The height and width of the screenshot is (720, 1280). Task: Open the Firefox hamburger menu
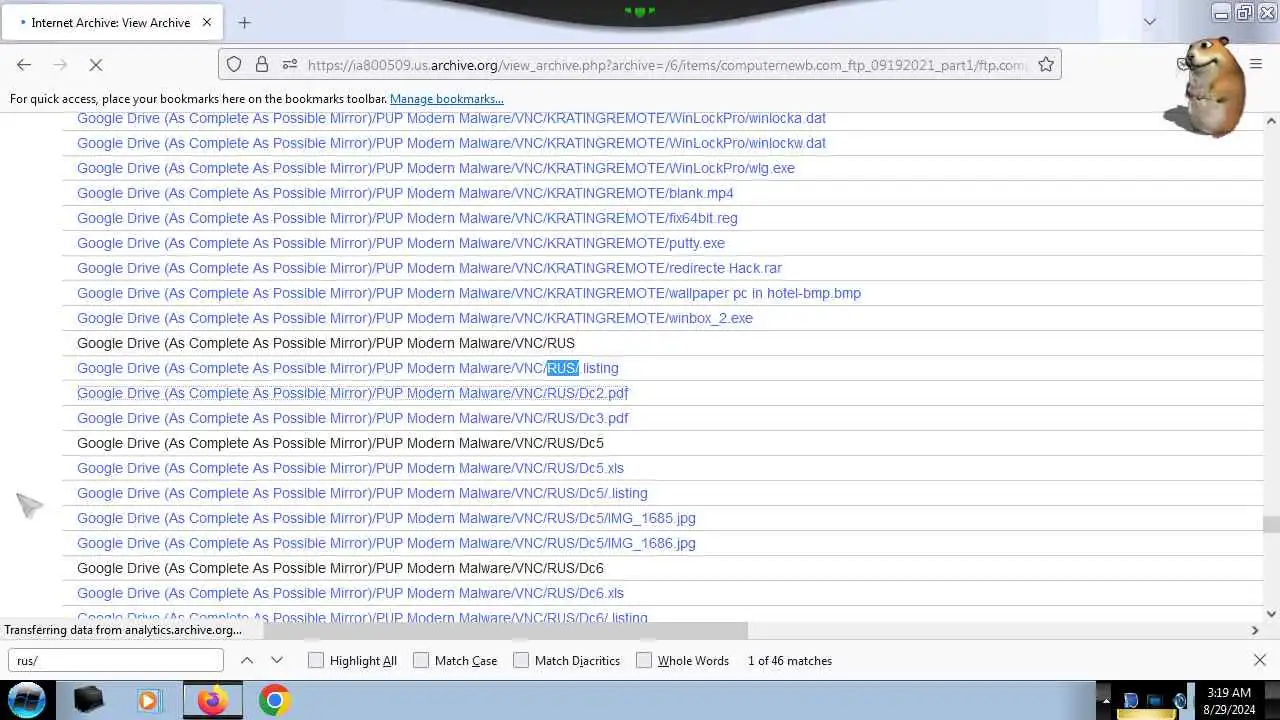point(1256,64)
